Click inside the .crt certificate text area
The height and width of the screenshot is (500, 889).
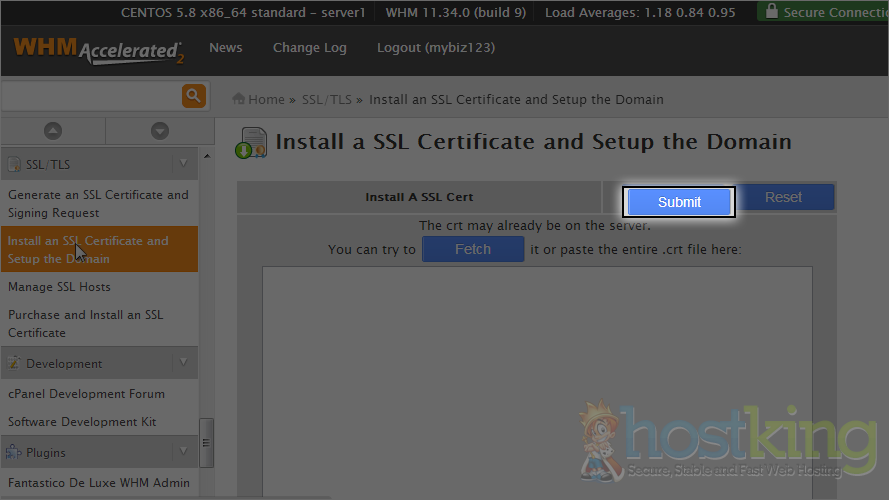pyautogui.click(x=537, y=380)
